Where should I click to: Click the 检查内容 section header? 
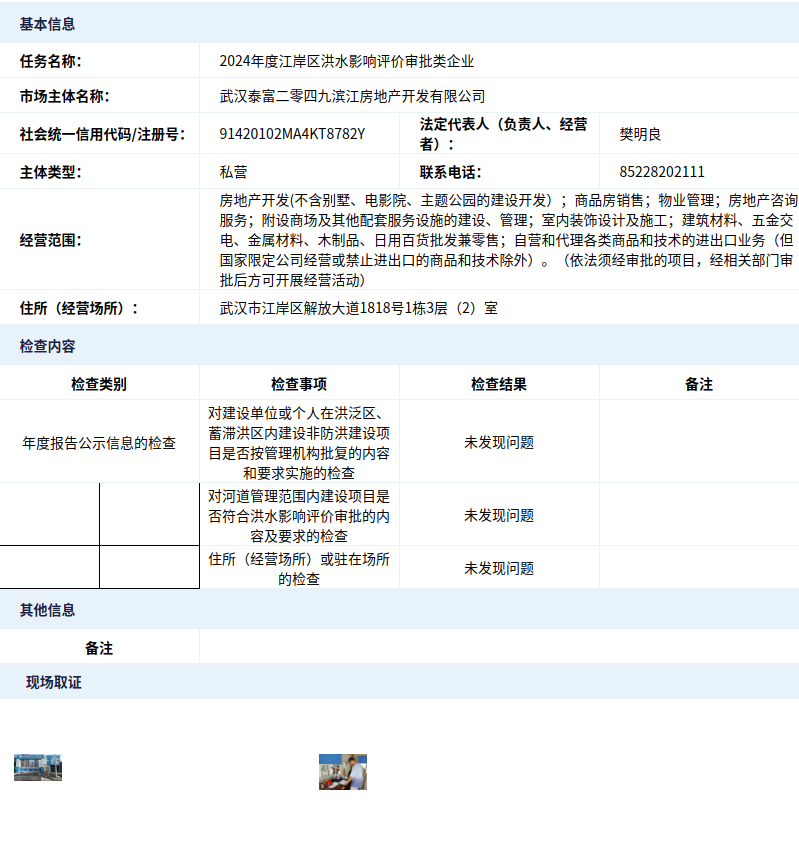click(x=47, y=346)
